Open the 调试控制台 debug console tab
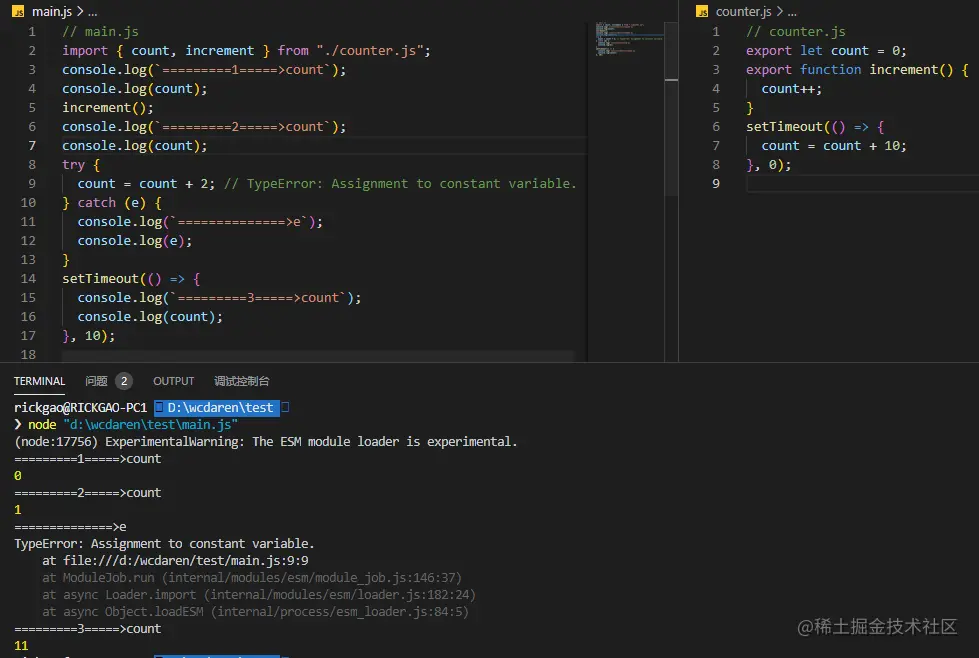The image size is (979, 658). point(242,381)
